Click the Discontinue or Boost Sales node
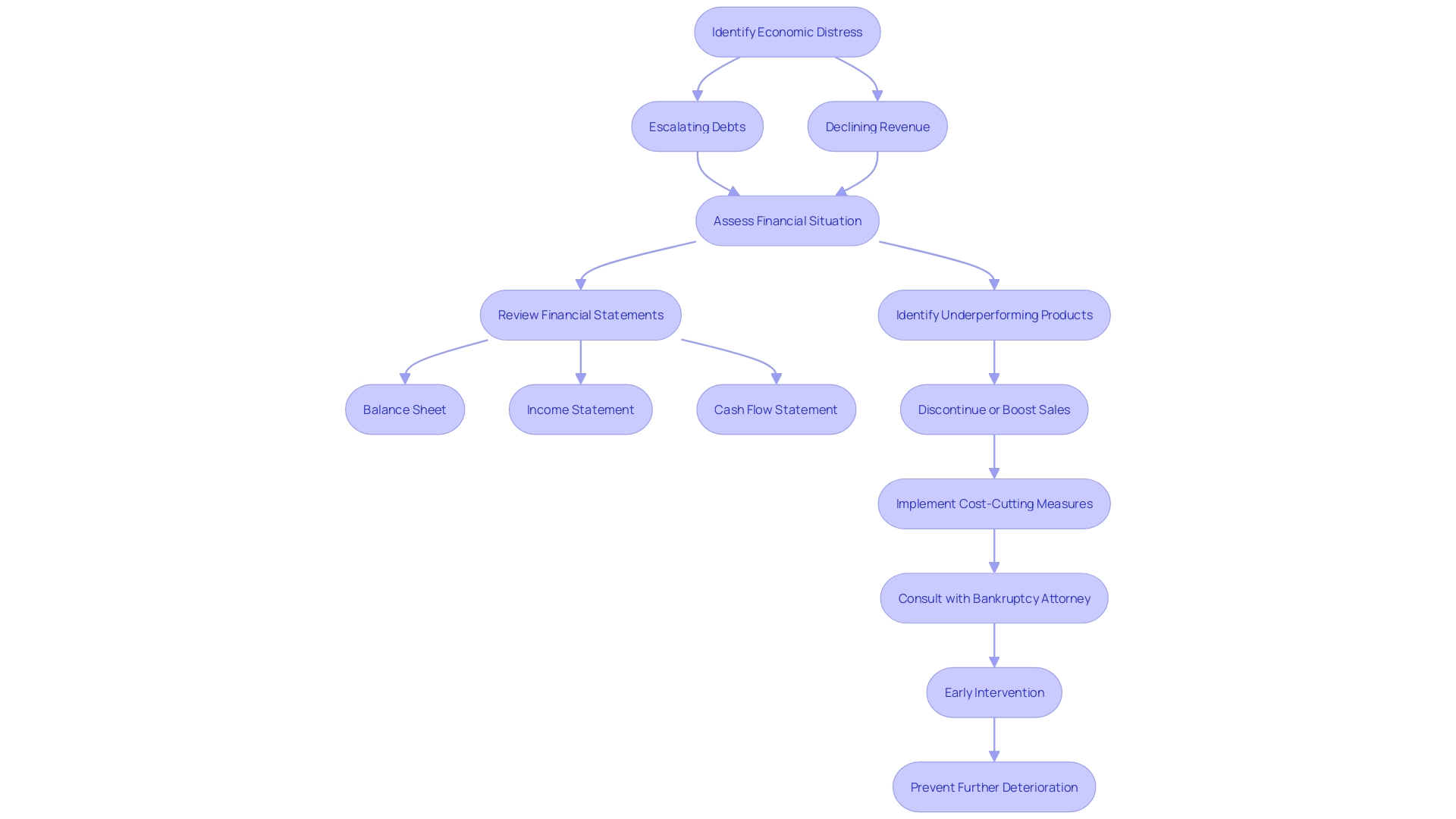Viewport: 1456px width, 819px height. click(x=994, y=409)
